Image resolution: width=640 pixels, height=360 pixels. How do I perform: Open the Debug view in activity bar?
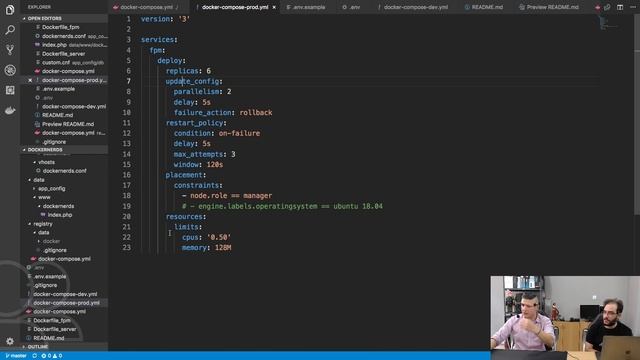coord(10,70)
